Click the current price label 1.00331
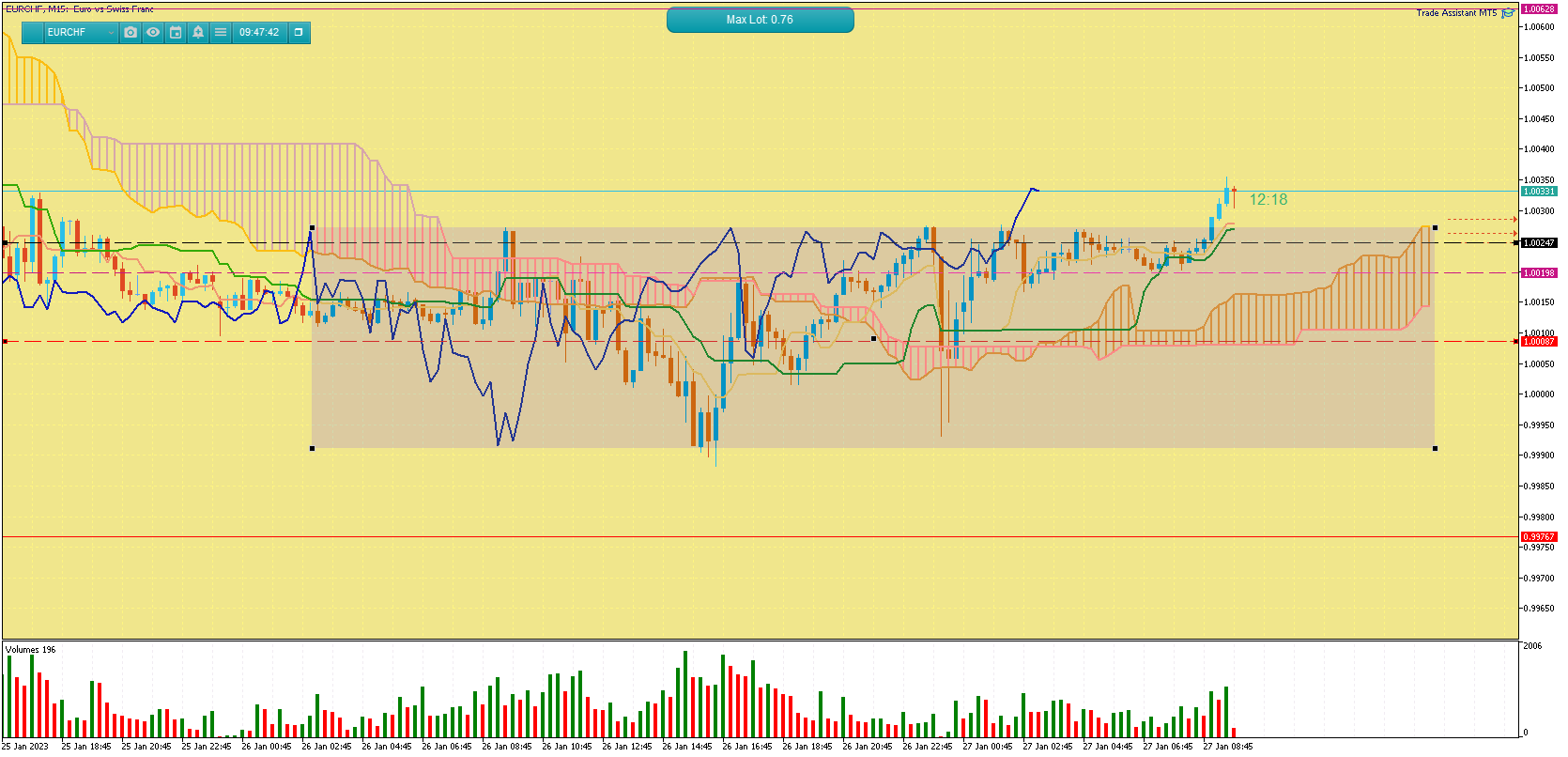 pos(1538,192)
